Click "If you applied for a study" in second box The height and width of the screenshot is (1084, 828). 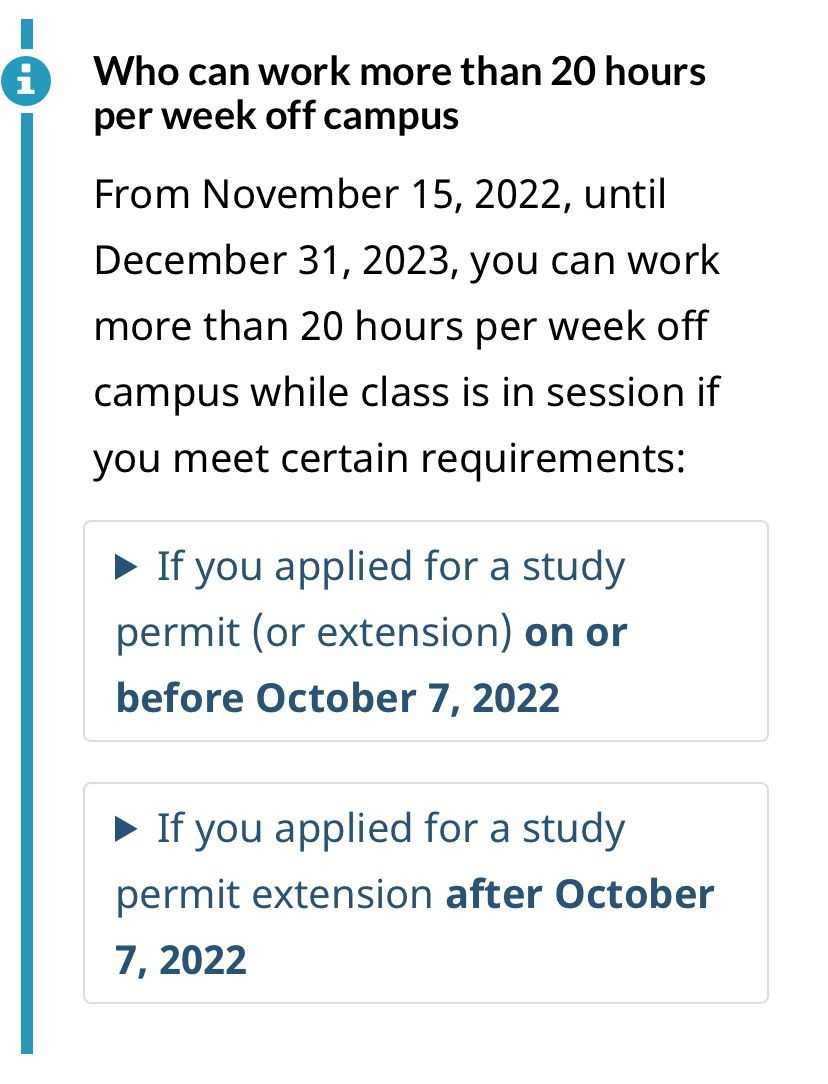click(x=391, y=830)
